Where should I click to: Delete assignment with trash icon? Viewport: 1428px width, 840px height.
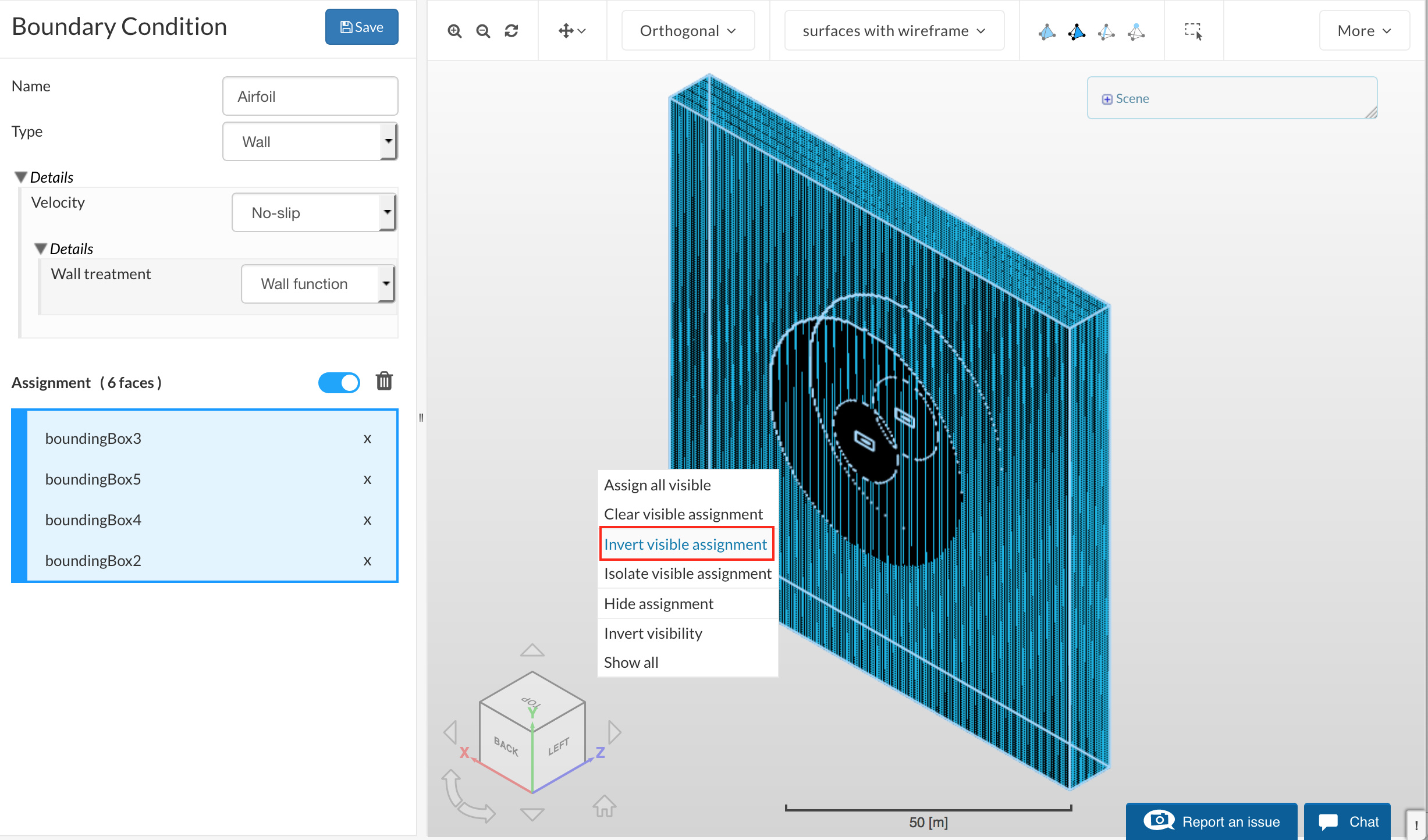click(384, 382)
